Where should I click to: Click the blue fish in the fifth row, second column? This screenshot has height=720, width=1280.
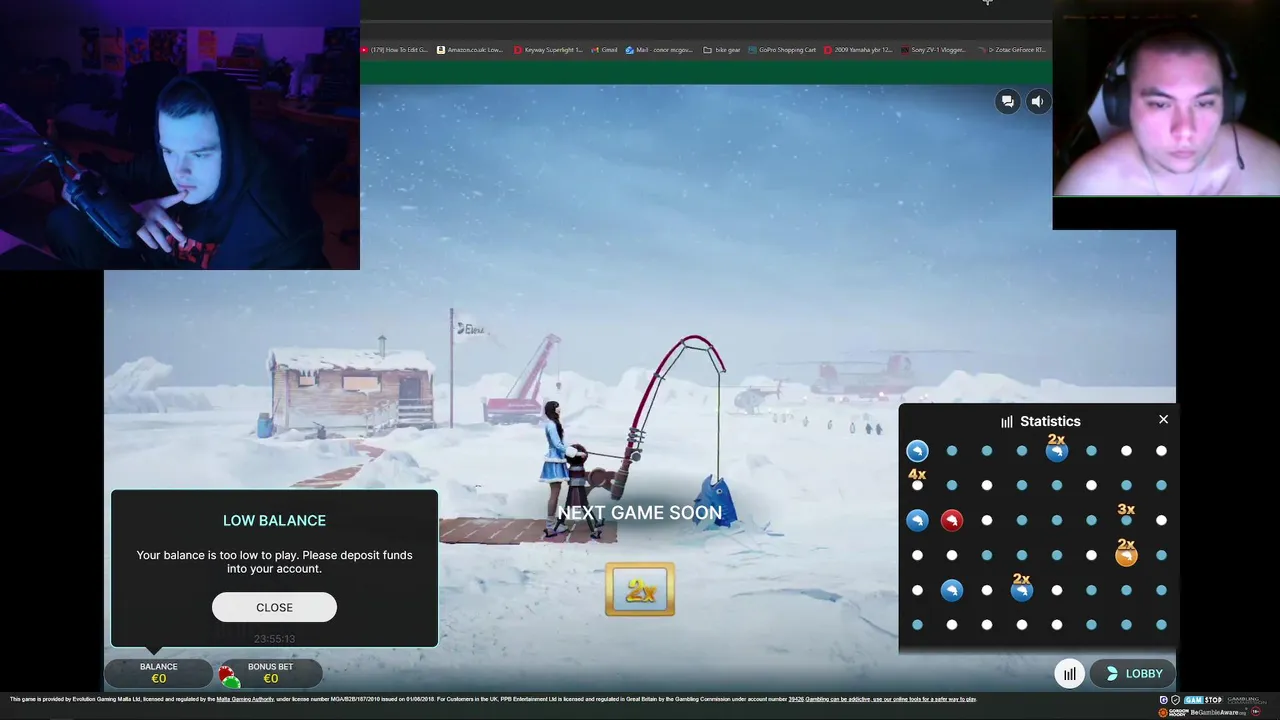click(952, 590)
